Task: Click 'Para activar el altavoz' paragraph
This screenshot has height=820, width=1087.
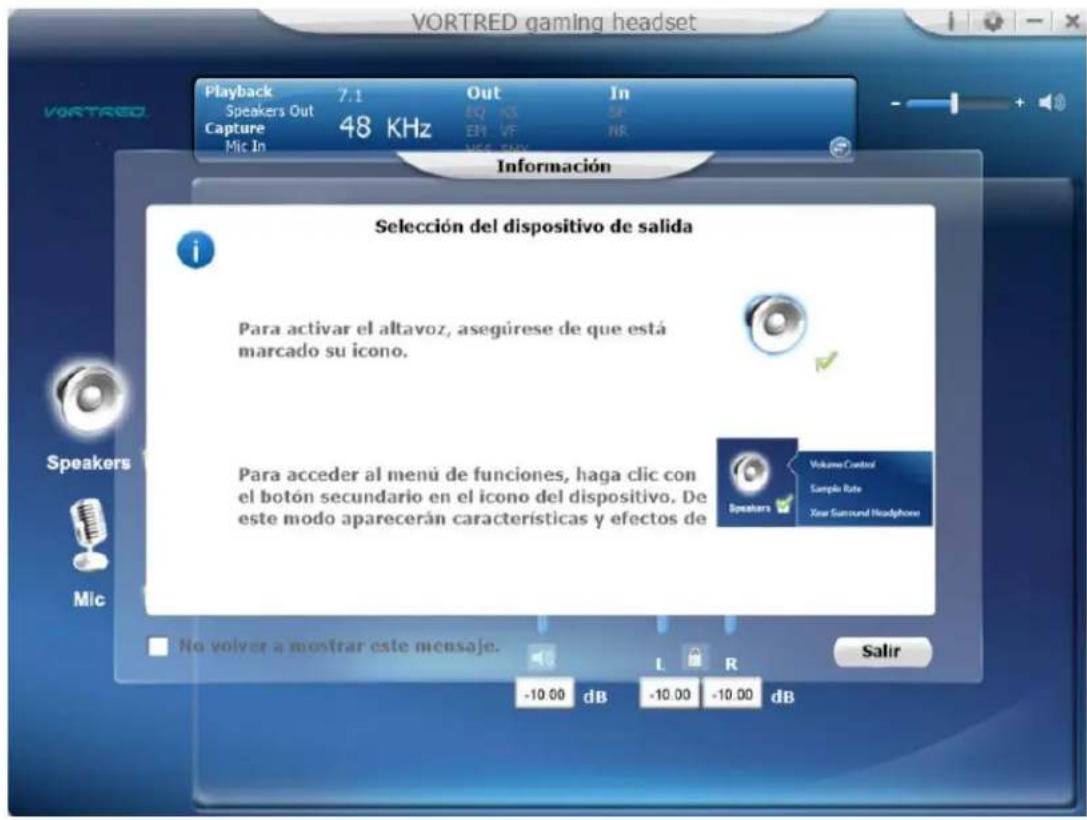Action: 452,340
